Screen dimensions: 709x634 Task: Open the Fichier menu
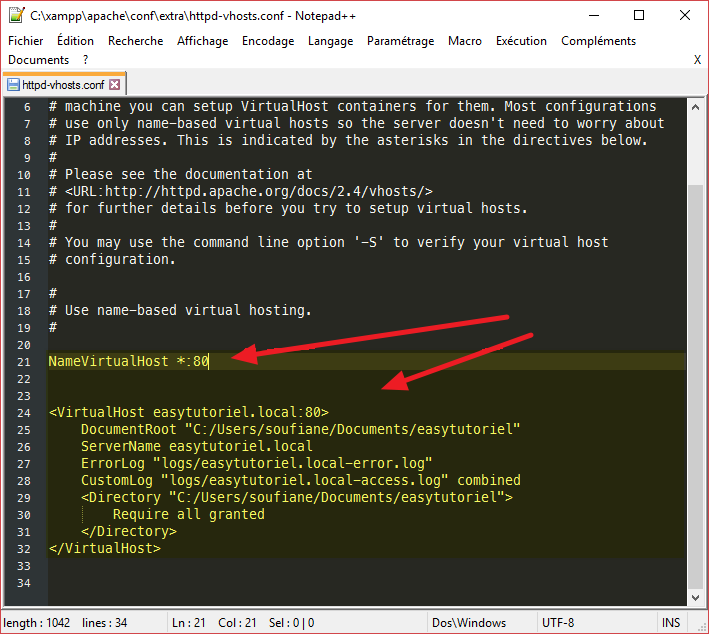pyautogui.click(x=25, y=41)
